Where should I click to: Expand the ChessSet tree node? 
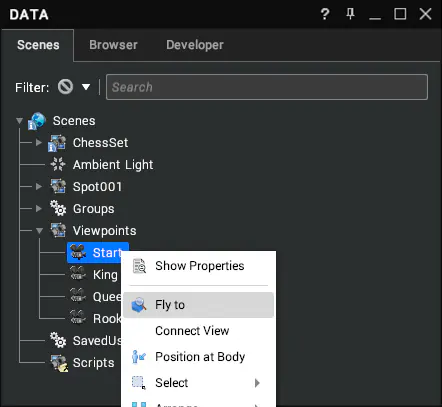click(39, 142)
